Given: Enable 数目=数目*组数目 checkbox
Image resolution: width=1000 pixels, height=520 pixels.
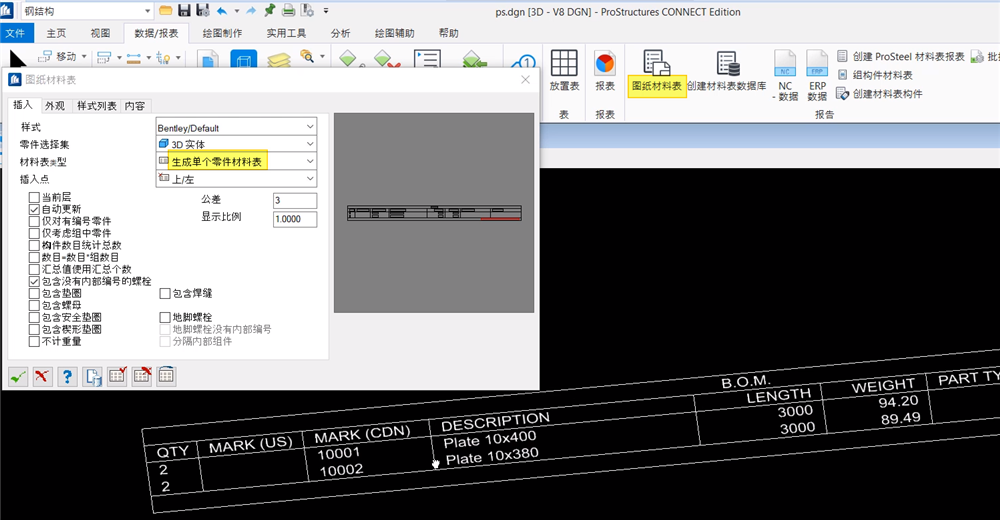Looking at the screenshot, I should coord(34,258).
